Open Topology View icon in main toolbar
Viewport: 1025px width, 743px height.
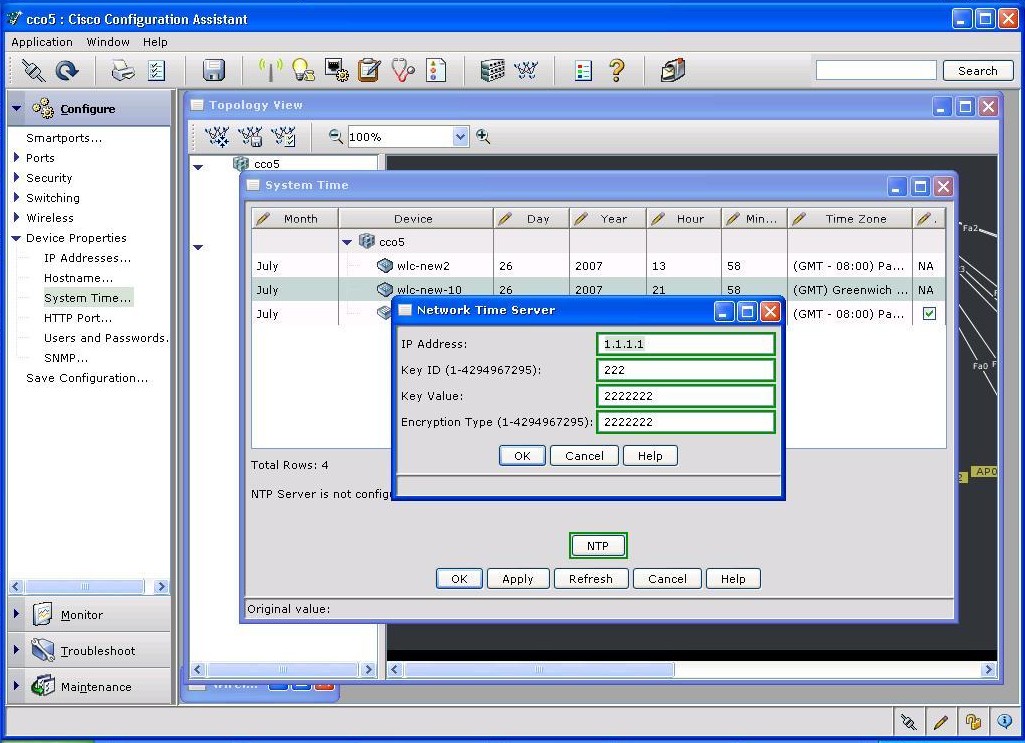(x=526, y=70)
